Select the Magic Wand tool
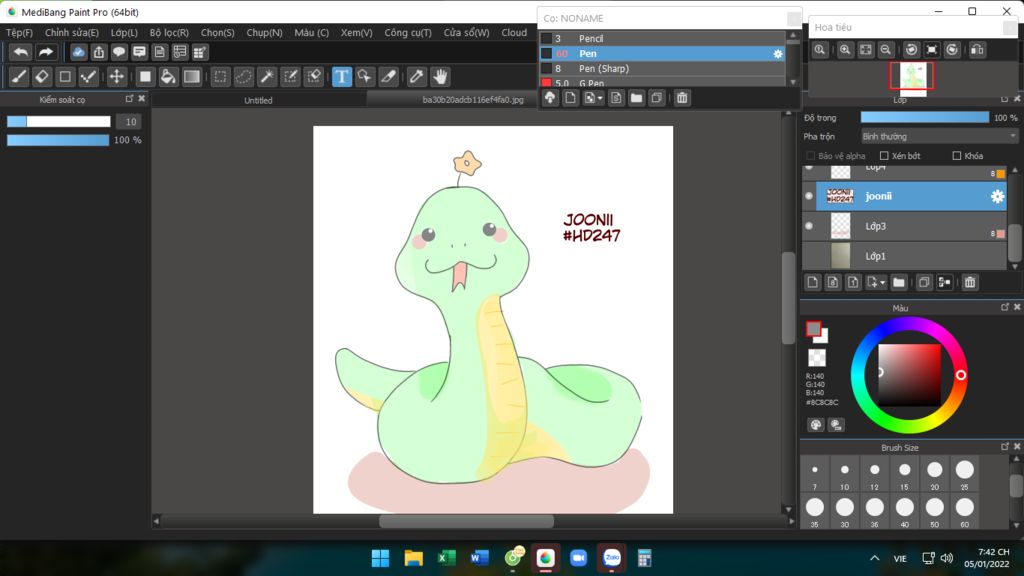Screen dimensions: 1024x576 267,77
